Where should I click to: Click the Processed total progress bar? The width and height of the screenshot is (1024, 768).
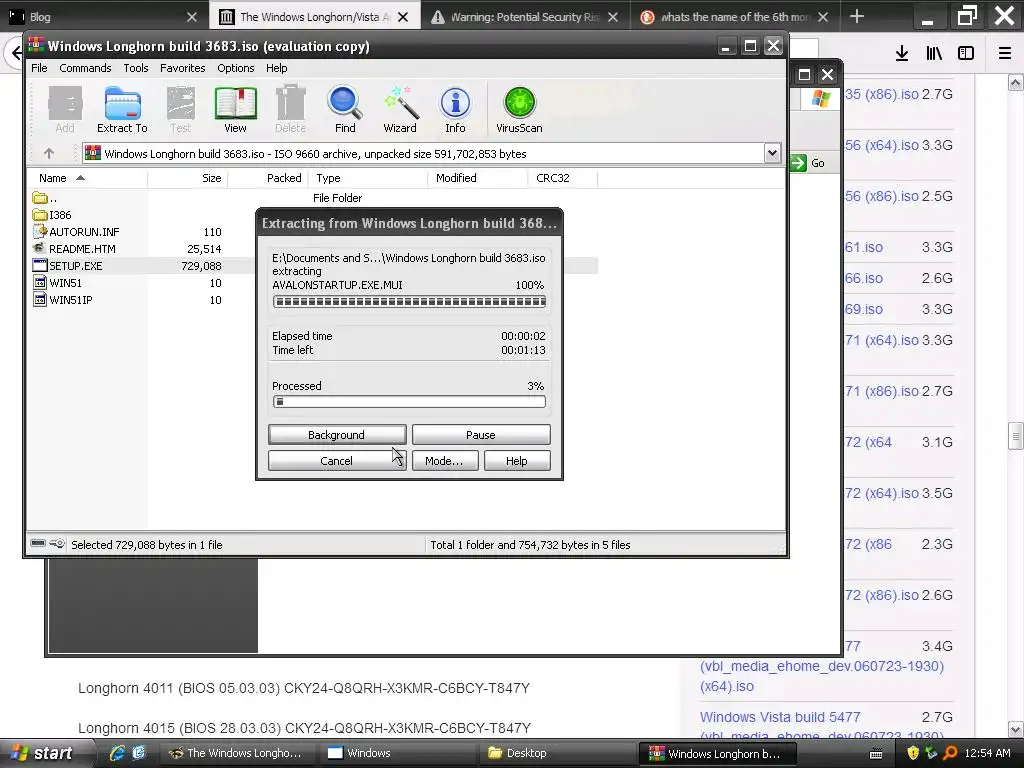point(409,402)
